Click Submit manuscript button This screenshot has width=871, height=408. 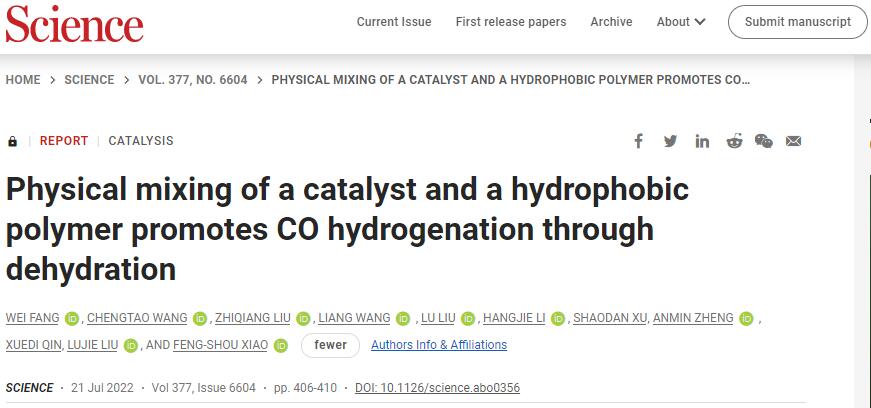(x=798, y=22)
